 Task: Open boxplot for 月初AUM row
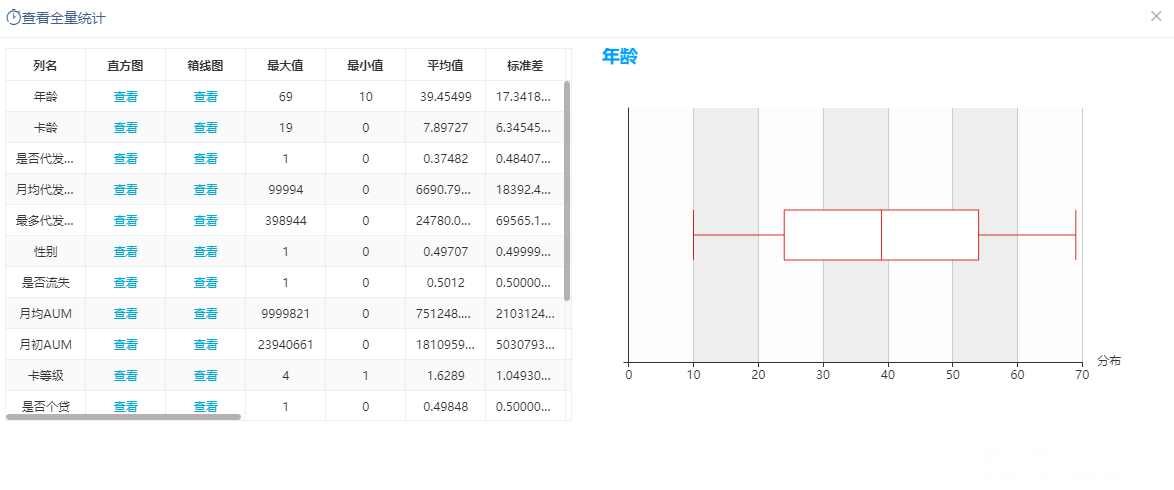pyautogui.click(x=206, y=345)
